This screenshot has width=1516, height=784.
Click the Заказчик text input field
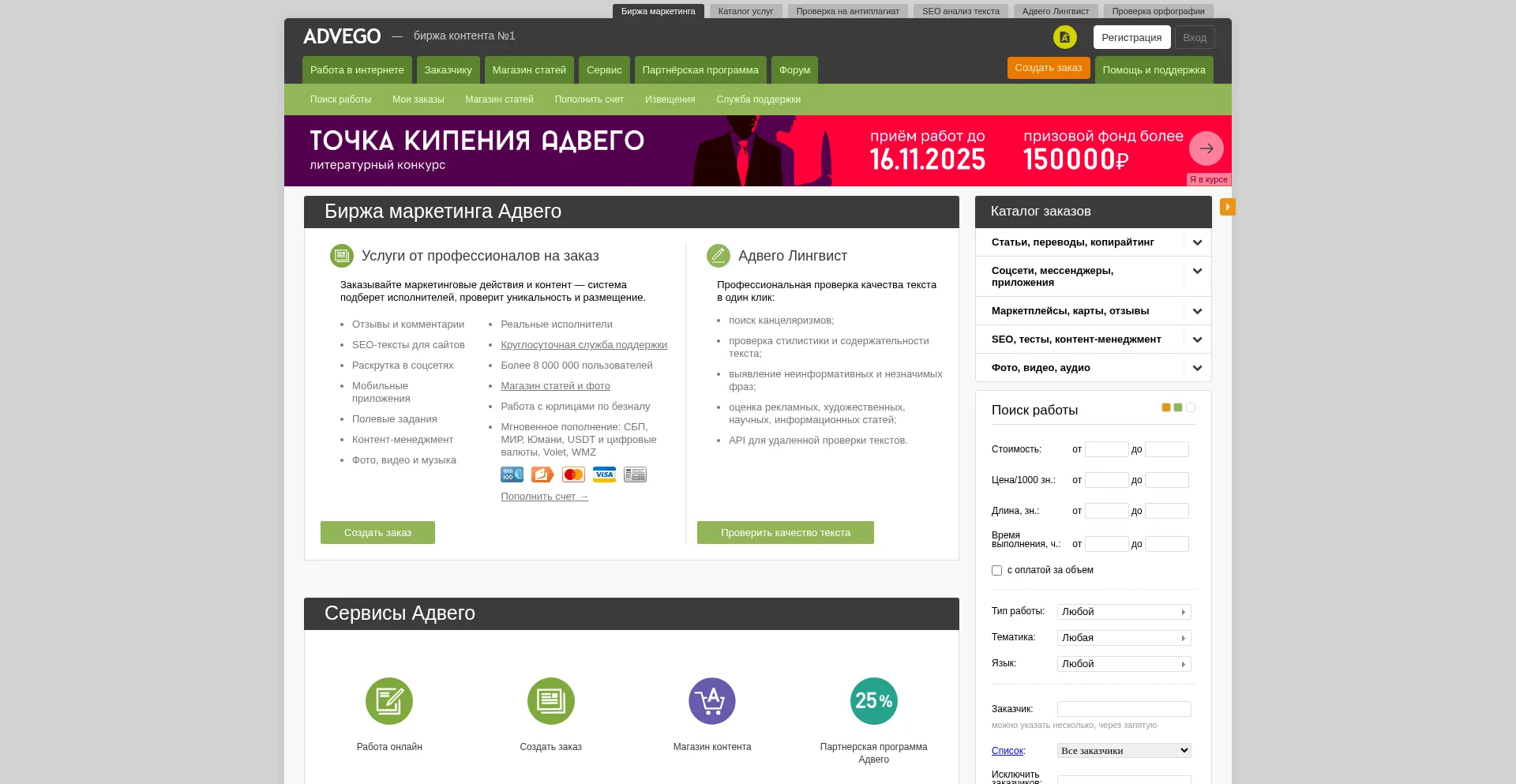pyautogui.click(x=1124, y=709)
